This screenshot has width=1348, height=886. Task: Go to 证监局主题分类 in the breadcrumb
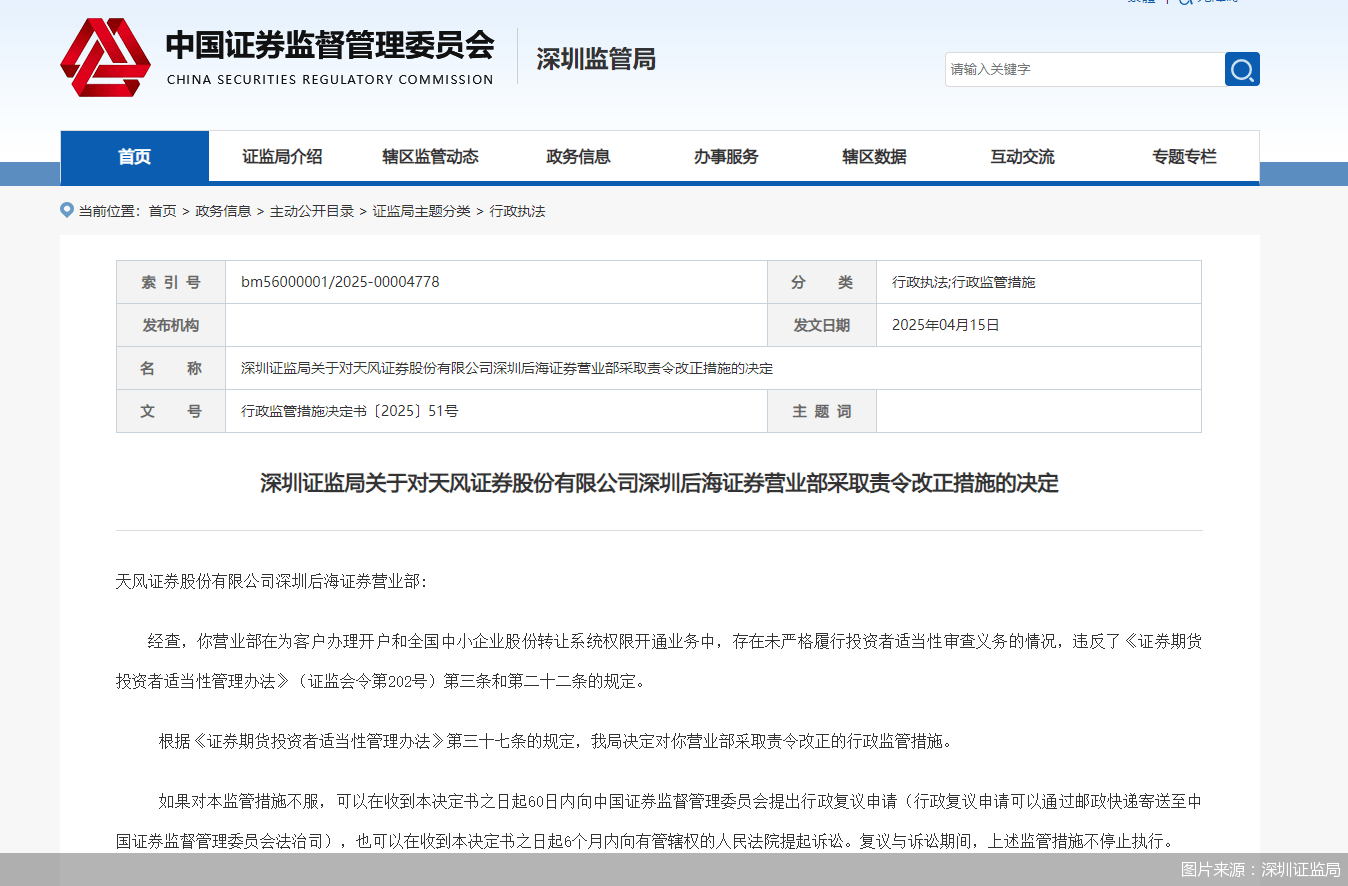[x=421, y=211]
